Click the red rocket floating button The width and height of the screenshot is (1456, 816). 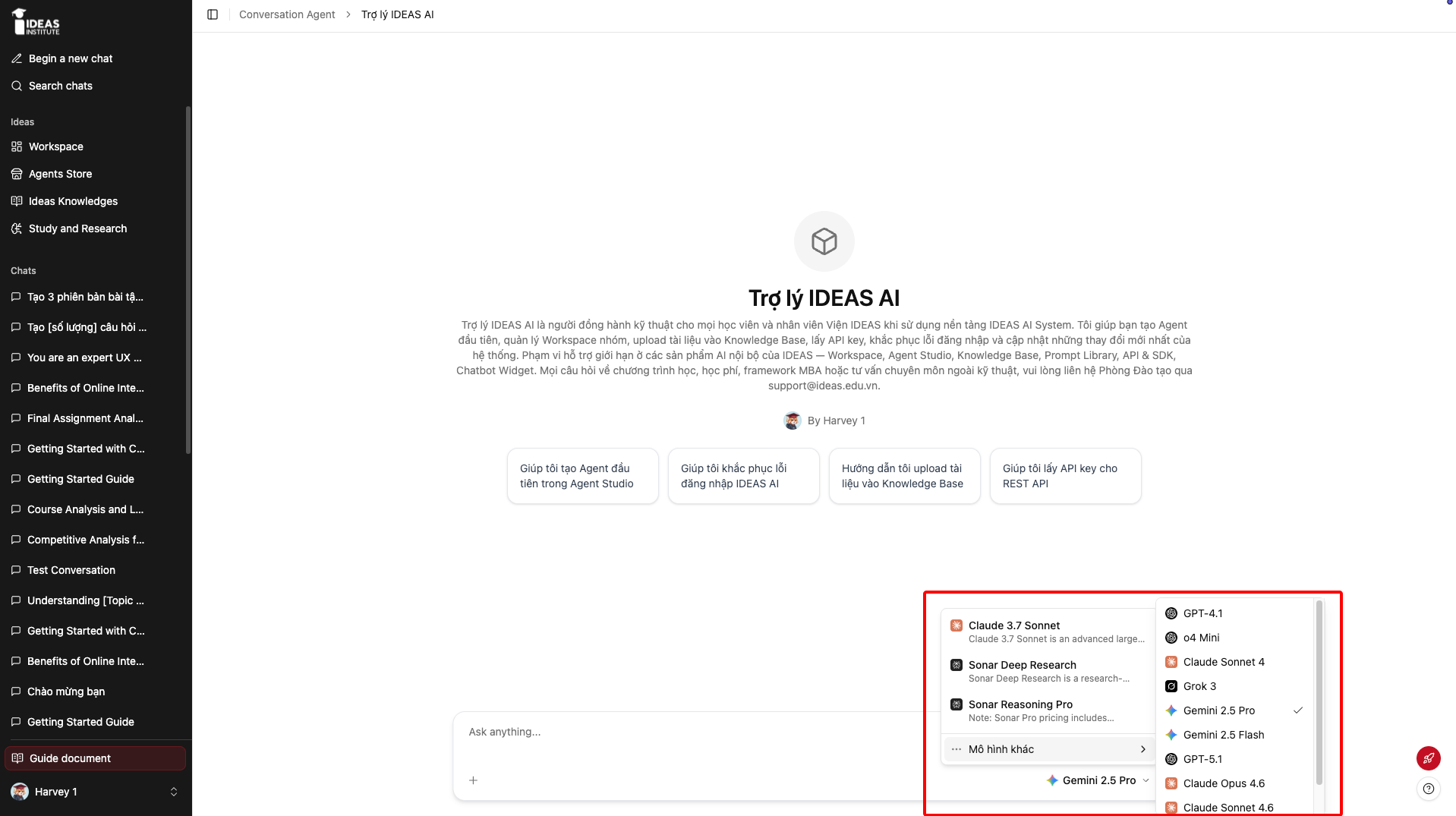[x=1428, y=758]
